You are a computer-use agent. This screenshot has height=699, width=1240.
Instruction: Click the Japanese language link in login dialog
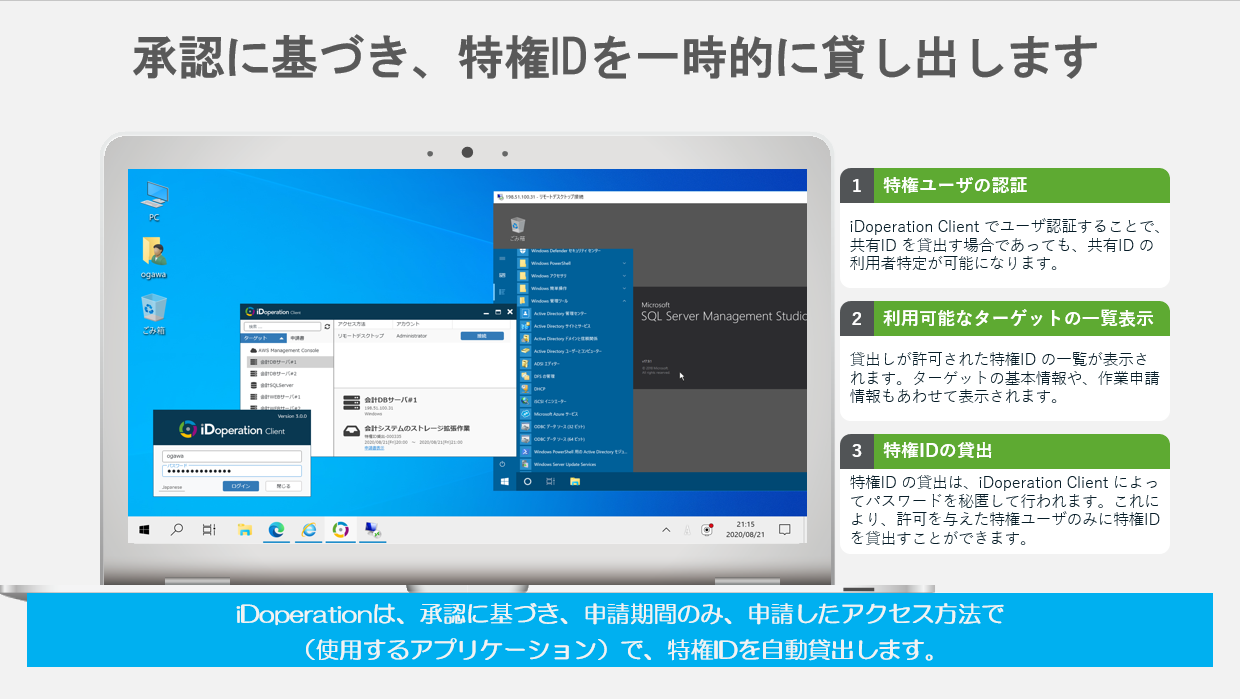point(173,487)
